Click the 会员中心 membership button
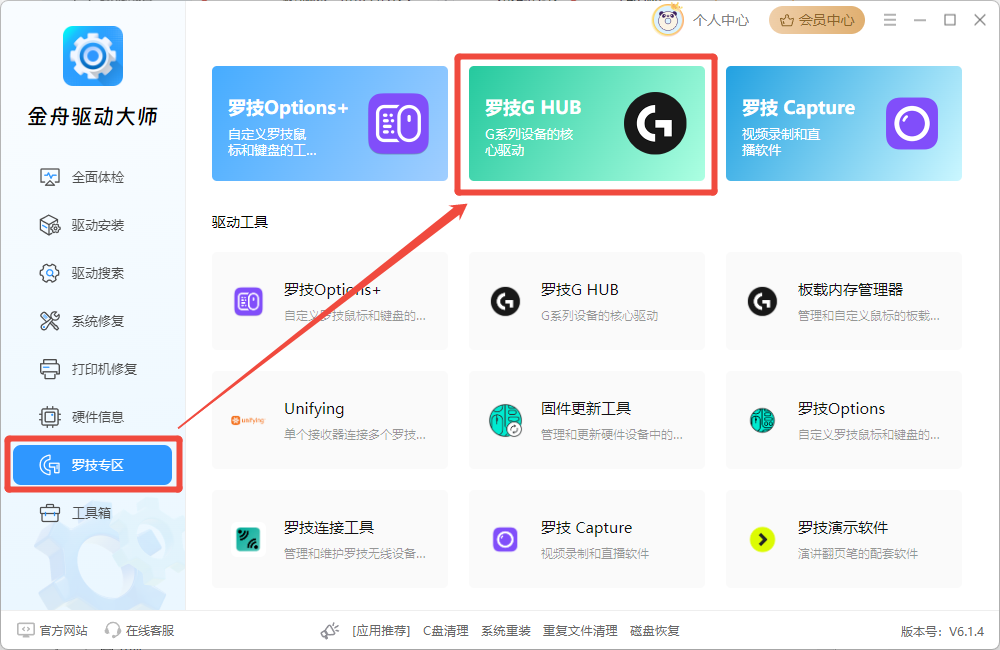This screenshot has height=650, width=1000. click(x=816, y=20)
